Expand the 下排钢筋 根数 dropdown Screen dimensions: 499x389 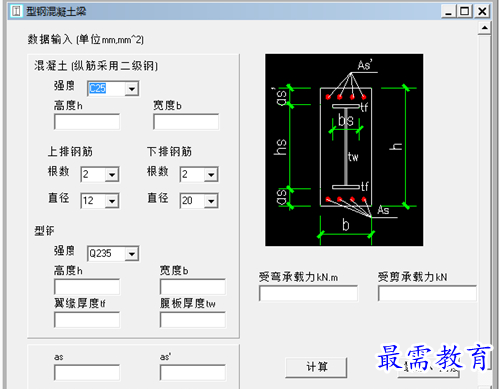click(211, 174)
